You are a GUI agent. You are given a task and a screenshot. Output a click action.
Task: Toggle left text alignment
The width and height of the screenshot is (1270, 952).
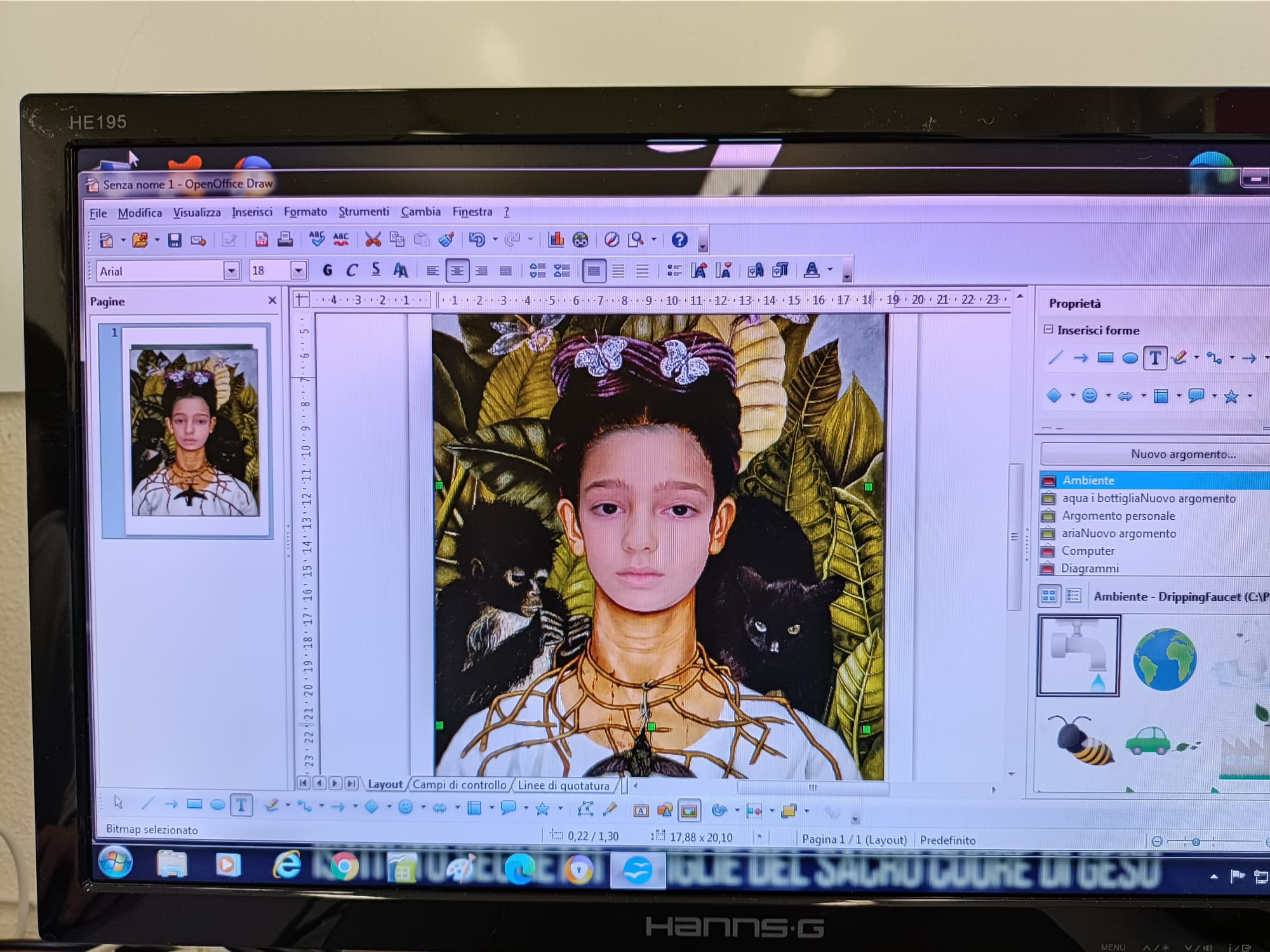pos(432,271)
